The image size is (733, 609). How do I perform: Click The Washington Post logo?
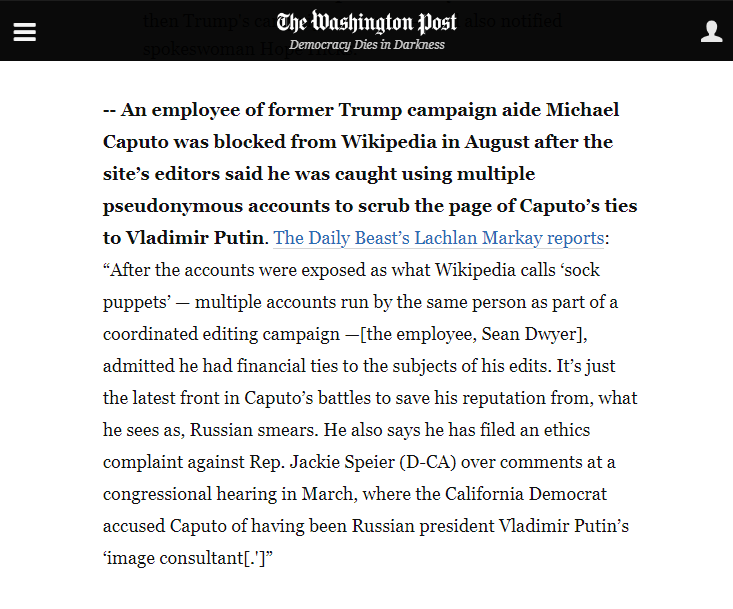[x=366, y=22]
